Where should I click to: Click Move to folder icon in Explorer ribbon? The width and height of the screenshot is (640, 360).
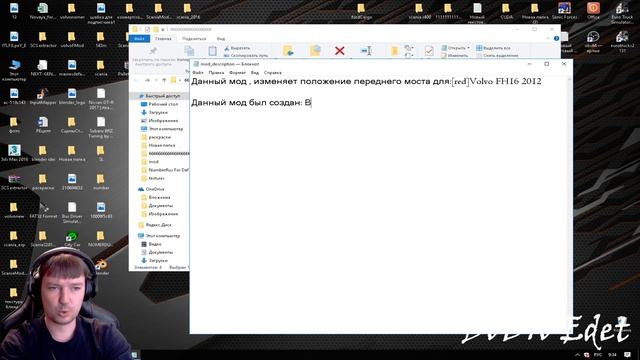(x=288, y=51)
